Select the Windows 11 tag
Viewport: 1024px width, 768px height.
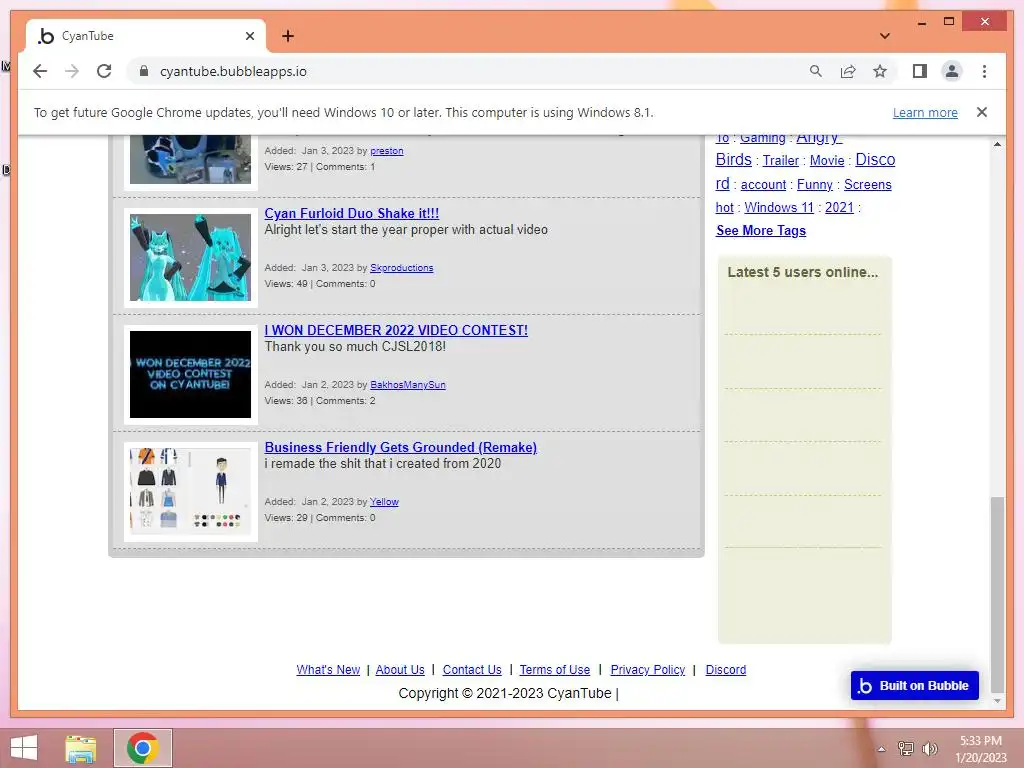point(778,208)
